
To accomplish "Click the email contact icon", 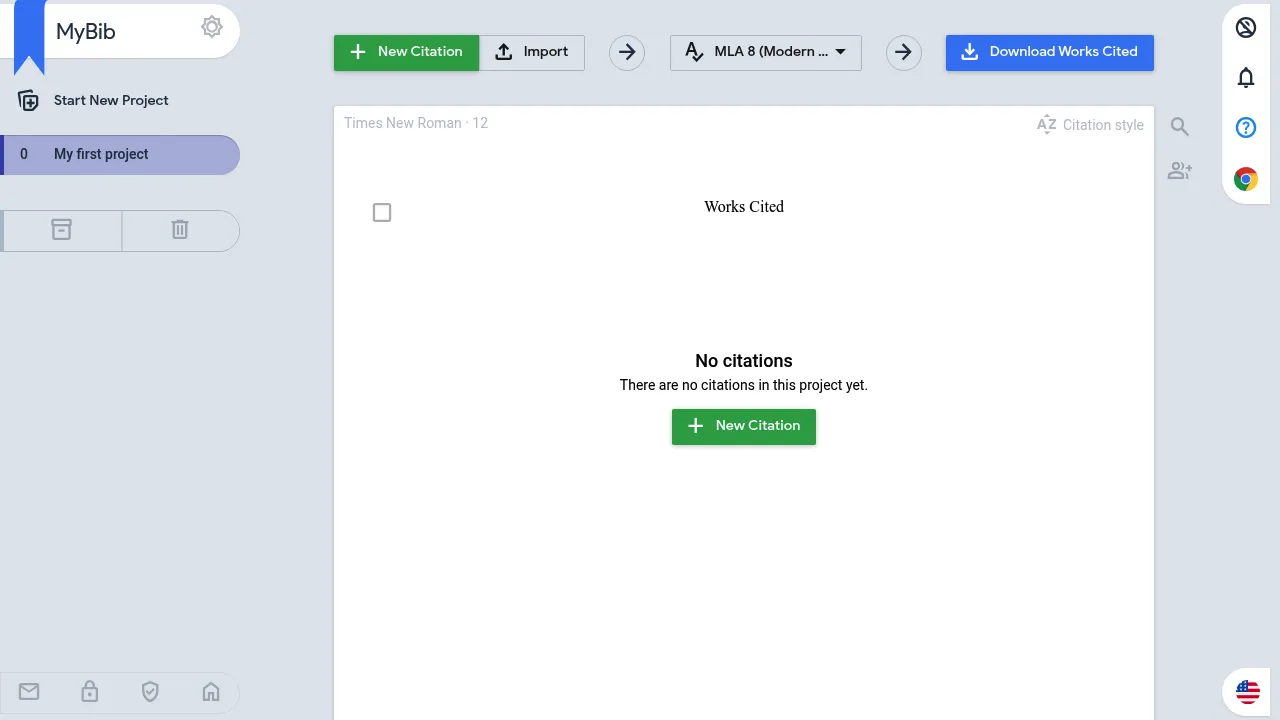I will click(29, 691).
